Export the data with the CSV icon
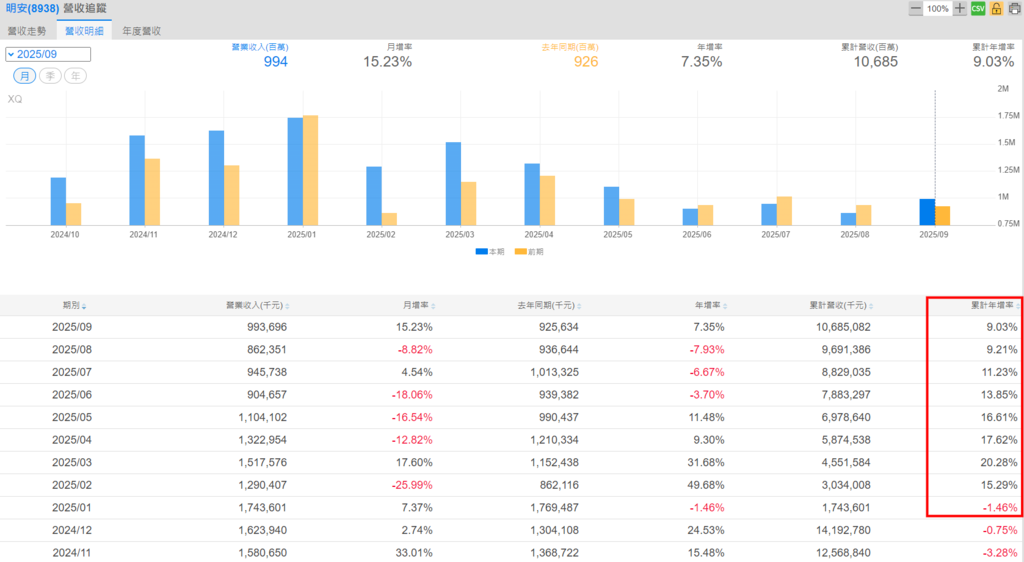The width and height of the screenshot is (1024, 562). tap(978, 8)
